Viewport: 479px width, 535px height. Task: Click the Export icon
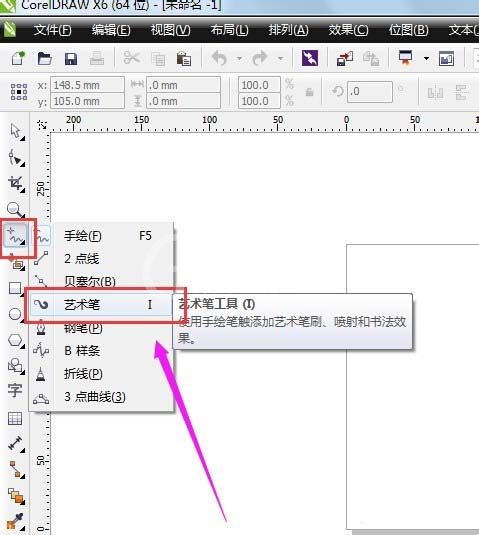(371, 58)
